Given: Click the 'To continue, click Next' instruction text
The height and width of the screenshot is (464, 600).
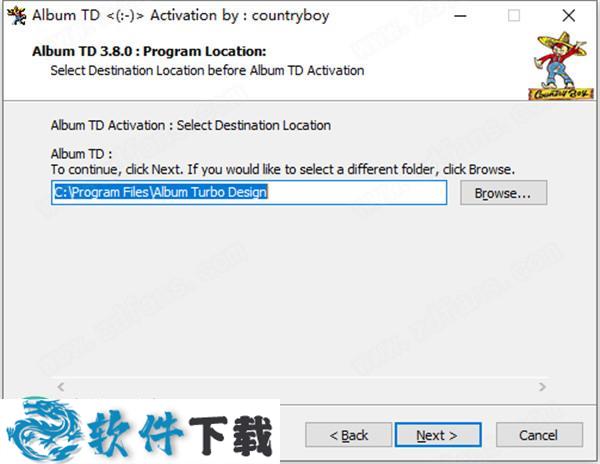Looking at the screenshot, I should (x=283, y=169).
